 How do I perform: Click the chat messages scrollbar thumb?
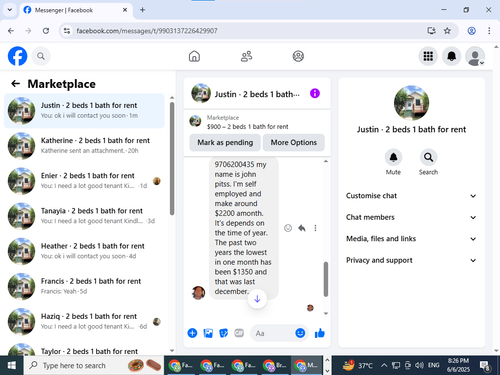[326, 279]
